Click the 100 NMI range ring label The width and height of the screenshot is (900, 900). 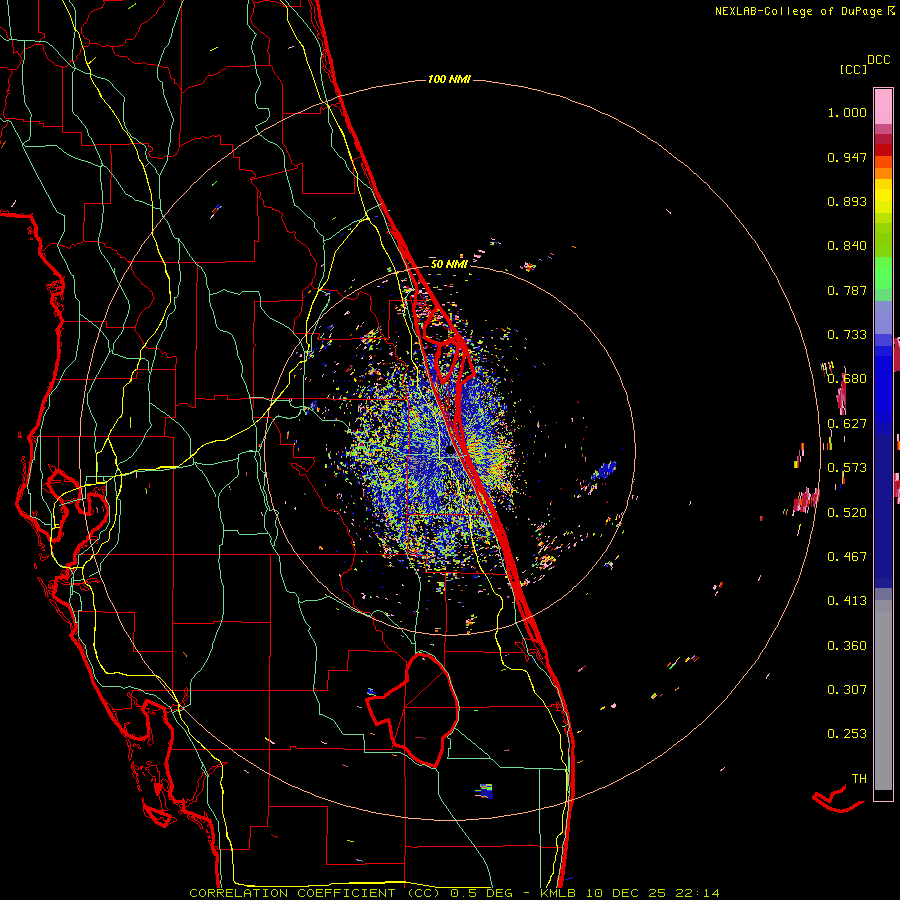click(x=449, y=79)
